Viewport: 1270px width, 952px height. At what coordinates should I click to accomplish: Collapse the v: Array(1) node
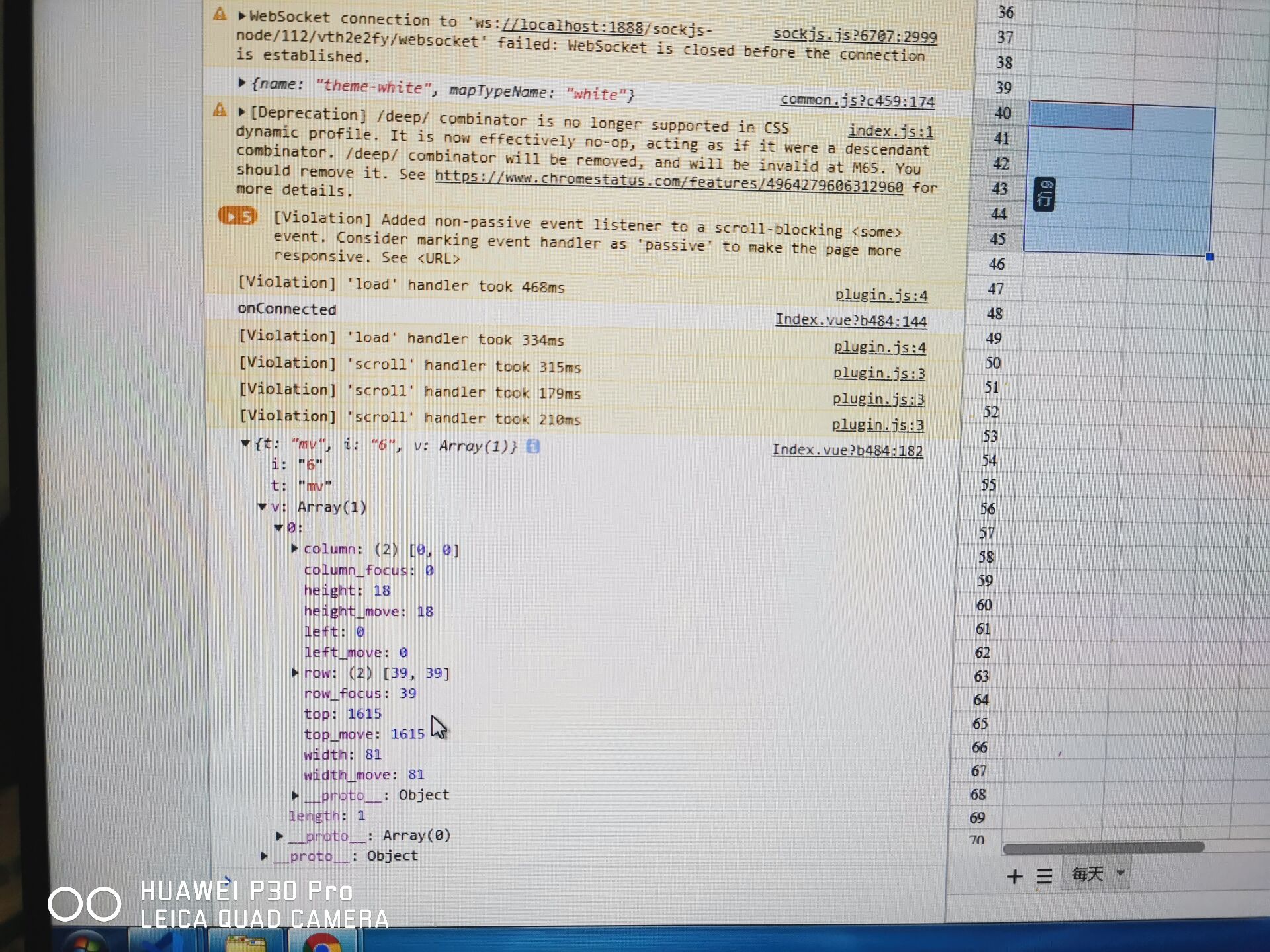tap(263, 507)
